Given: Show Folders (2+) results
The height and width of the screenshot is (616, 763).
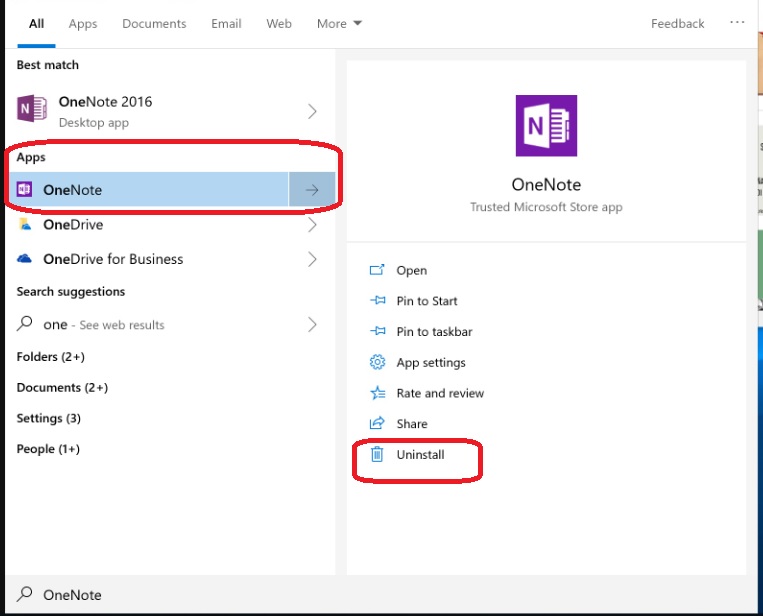Looking at the screenshot, I should click(x=51, y=357).
